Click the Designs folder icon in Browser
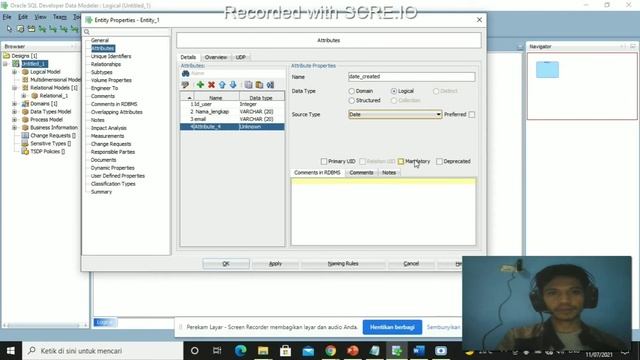 pos(6,56)
